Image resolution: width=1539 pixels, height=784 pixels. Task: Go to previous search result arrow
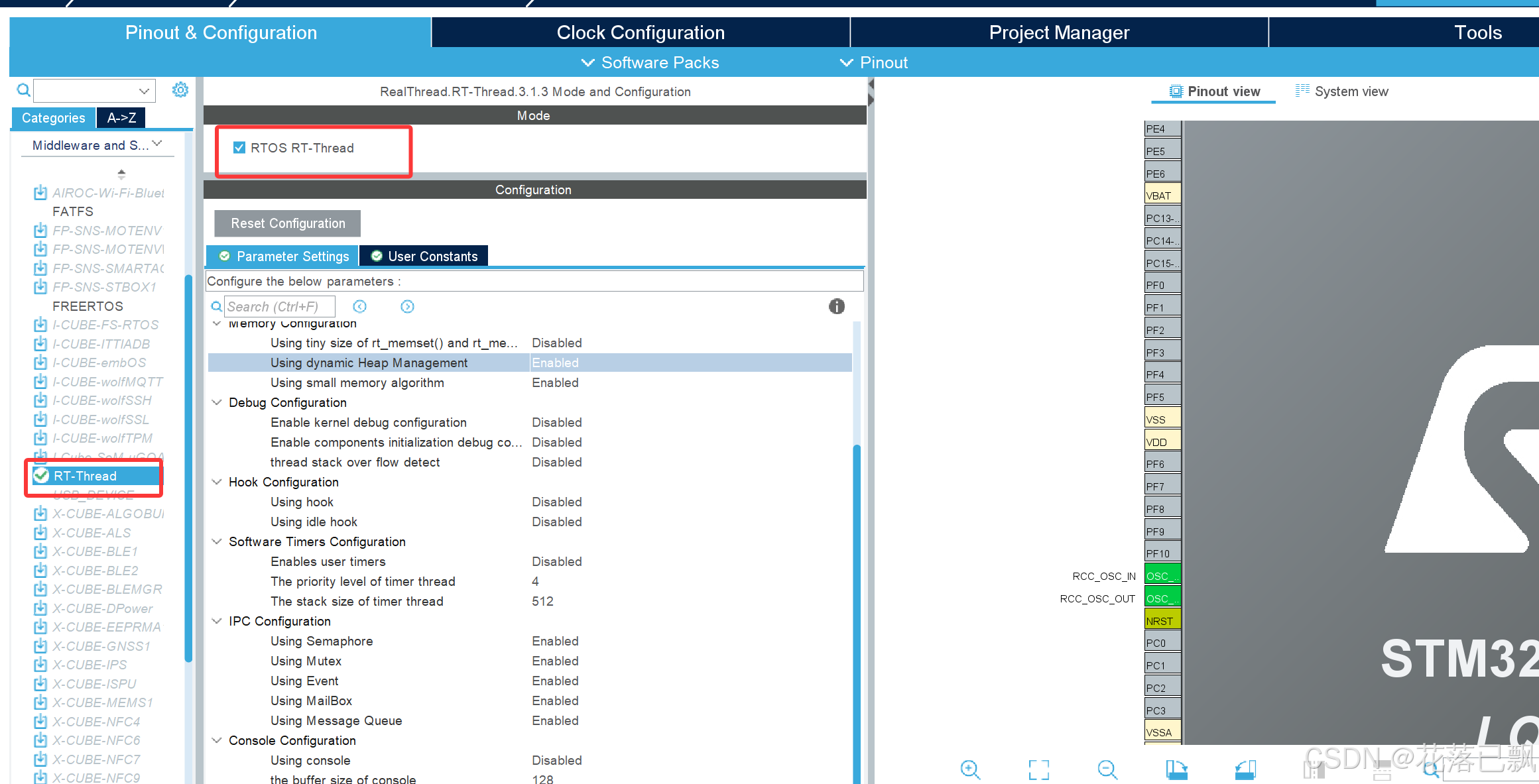tap(359, 306)
